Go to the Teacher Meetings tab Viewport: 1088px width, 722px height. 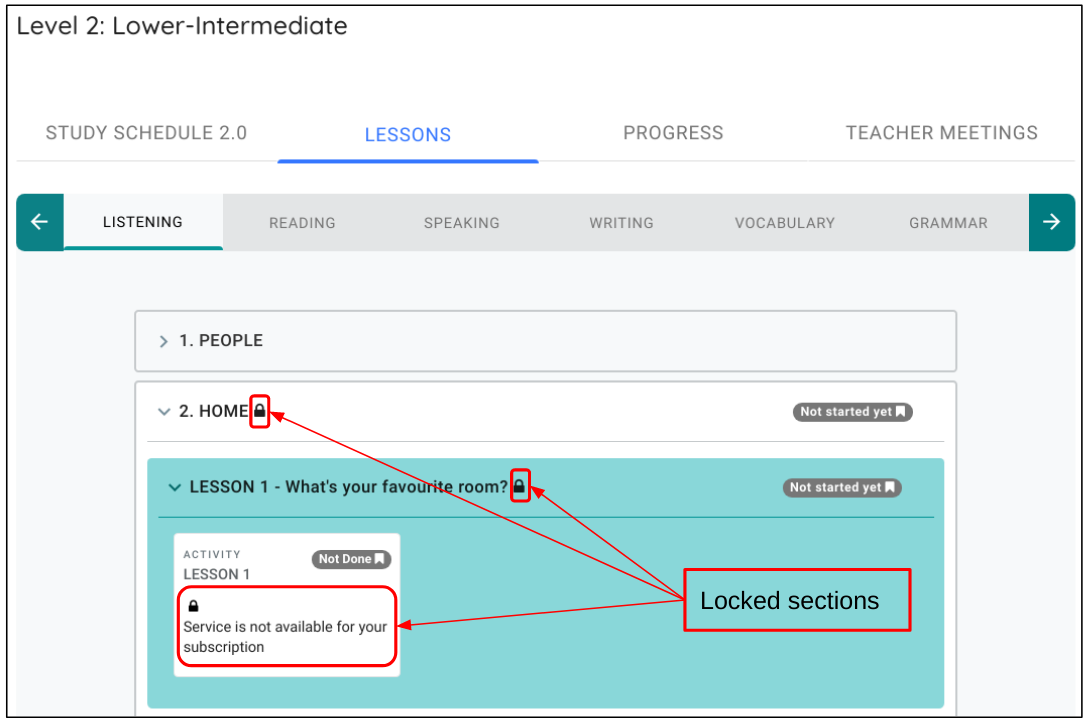[x=941, y=133]
